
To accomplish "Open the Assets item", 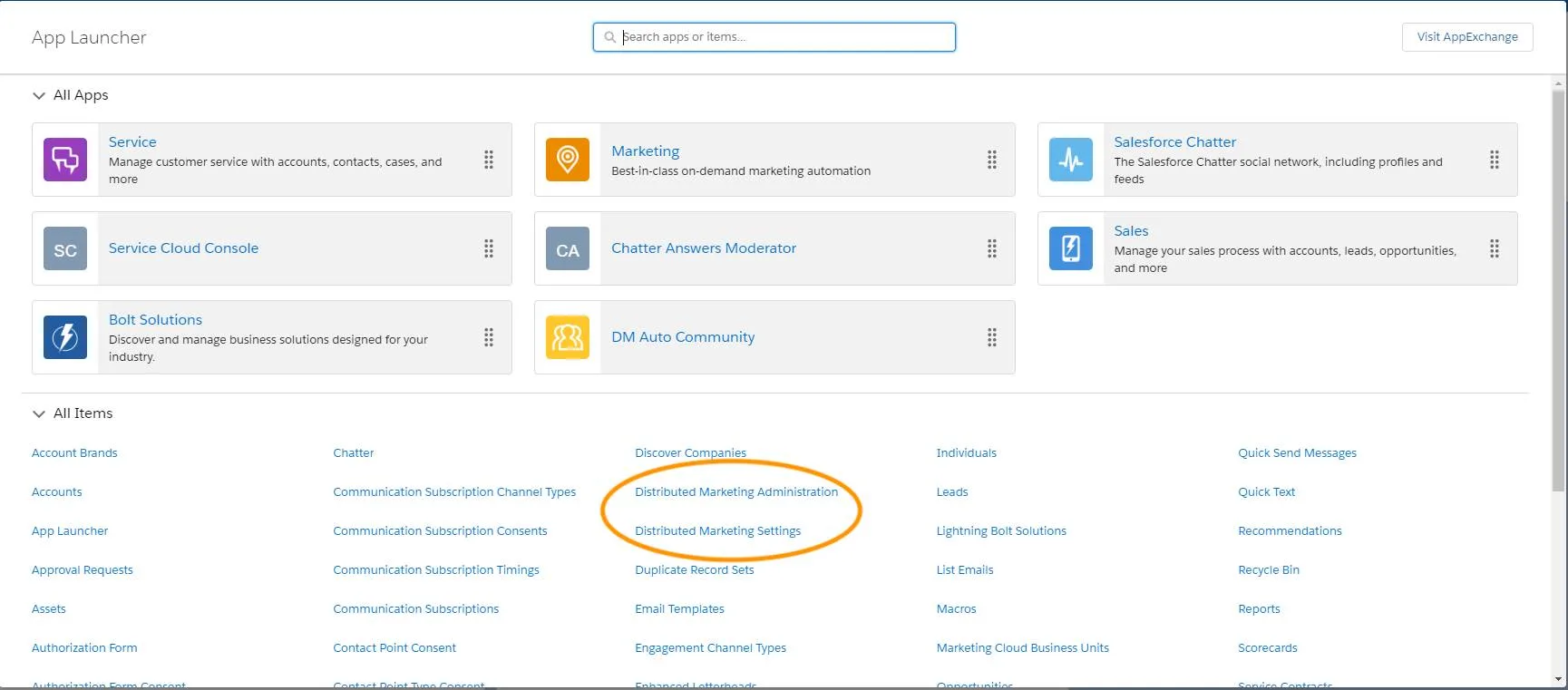I will pos(48,609).
